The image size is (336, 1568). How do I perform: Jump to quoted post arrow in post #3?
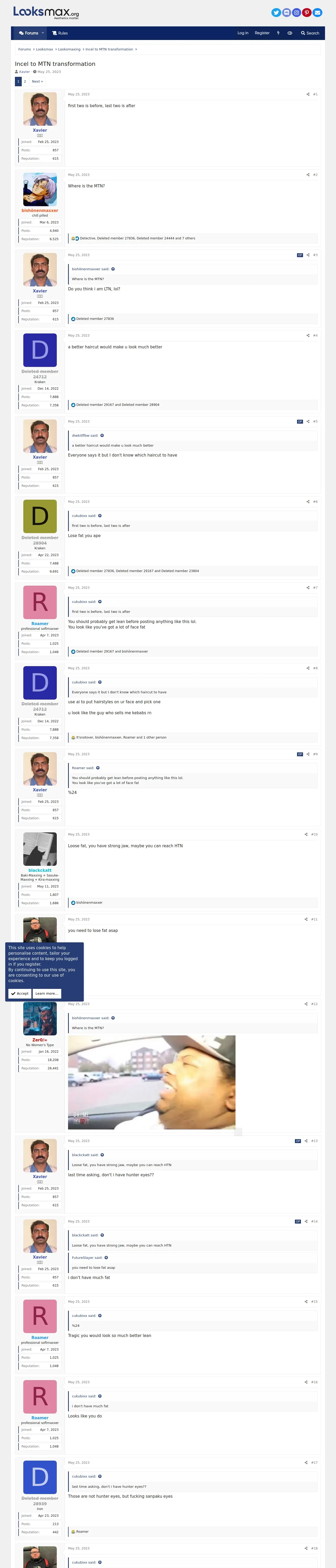(113, 269)
